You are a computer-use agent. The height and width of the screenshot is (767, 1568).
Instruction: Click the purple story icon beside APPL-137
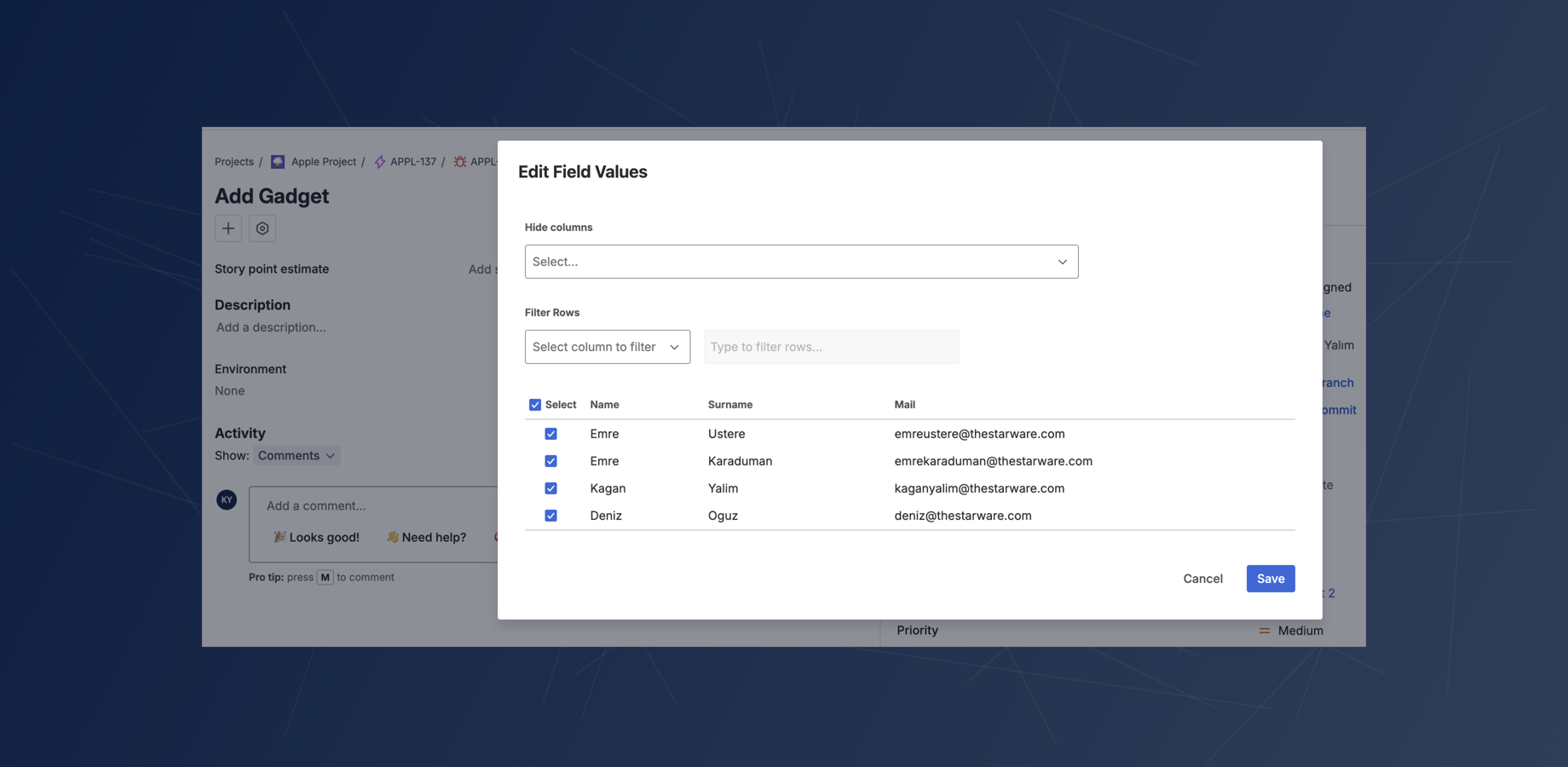(378, 161)
